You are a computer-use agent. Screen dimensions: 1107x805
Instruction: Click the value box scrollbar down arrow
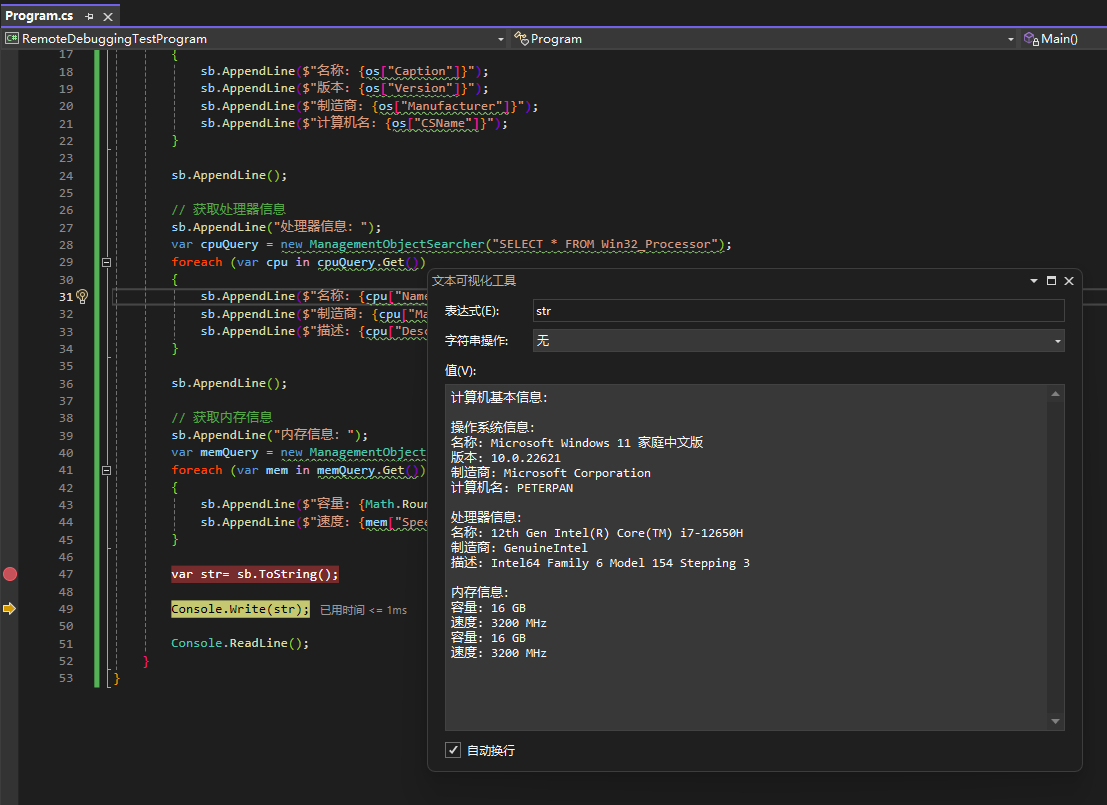point(1056,721)
